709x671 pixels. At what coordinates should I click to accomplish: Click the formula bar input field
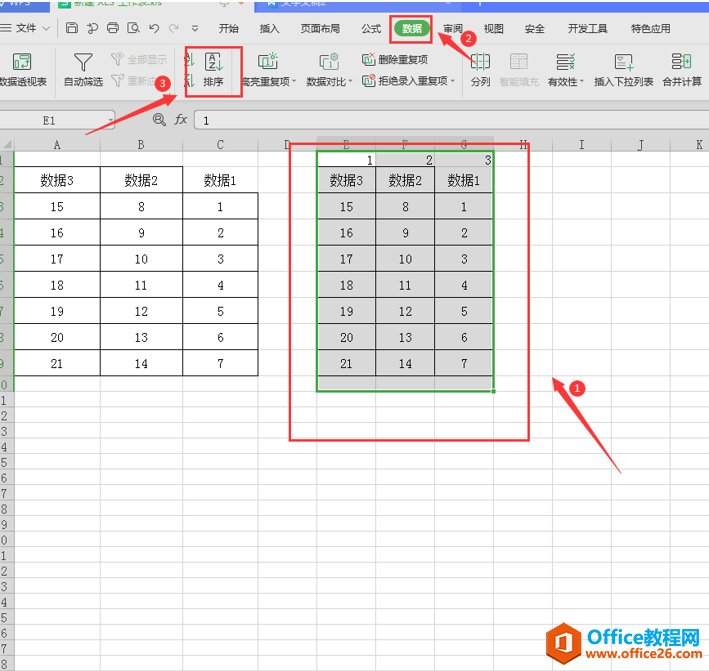pyautogui.click(x=451, y=121)
